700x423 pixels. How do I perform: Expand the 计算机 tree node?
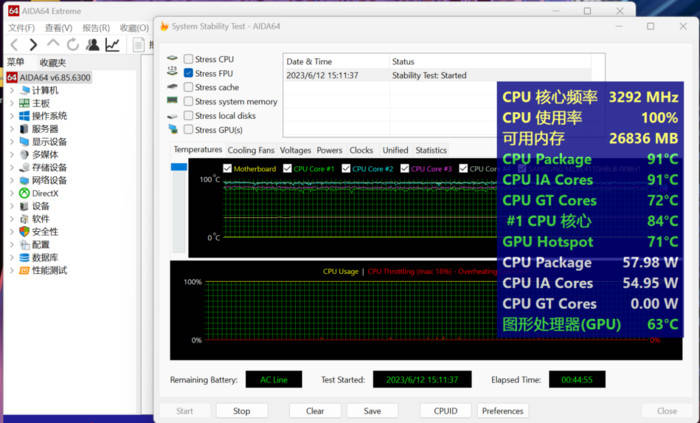point(12,91)
